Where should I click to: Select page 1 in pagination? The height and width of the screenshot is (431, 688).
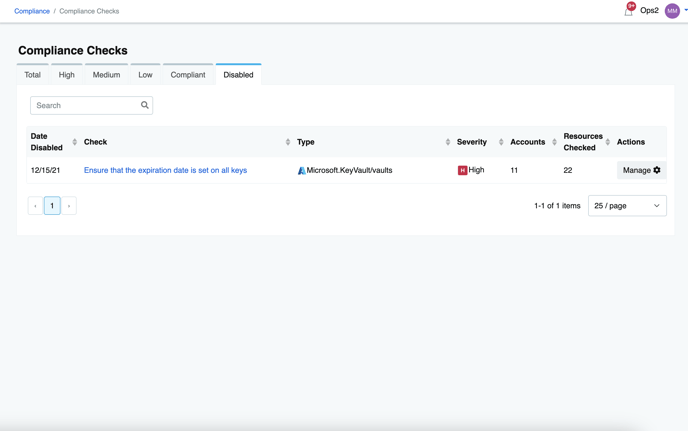[52, 206]
